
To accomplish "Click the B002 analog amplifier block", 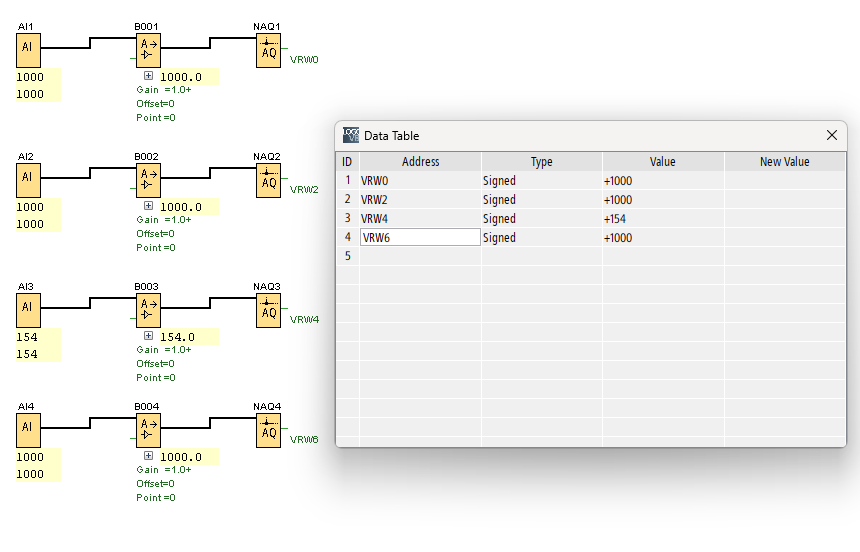I will point(148,180).
